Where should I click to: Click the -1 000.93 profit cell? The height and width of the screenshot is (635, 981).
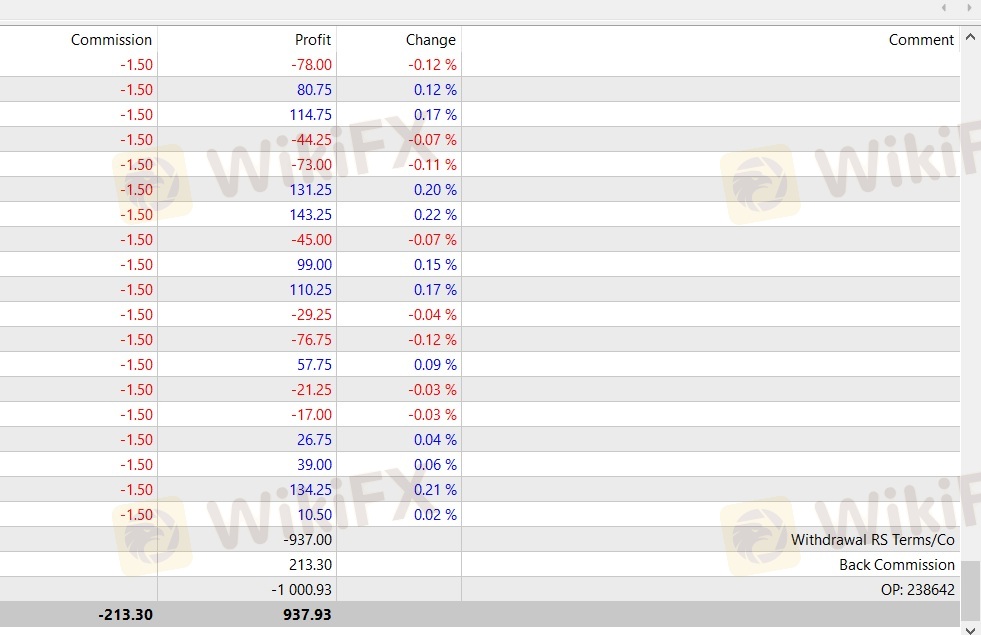click(x=301, y=590)
